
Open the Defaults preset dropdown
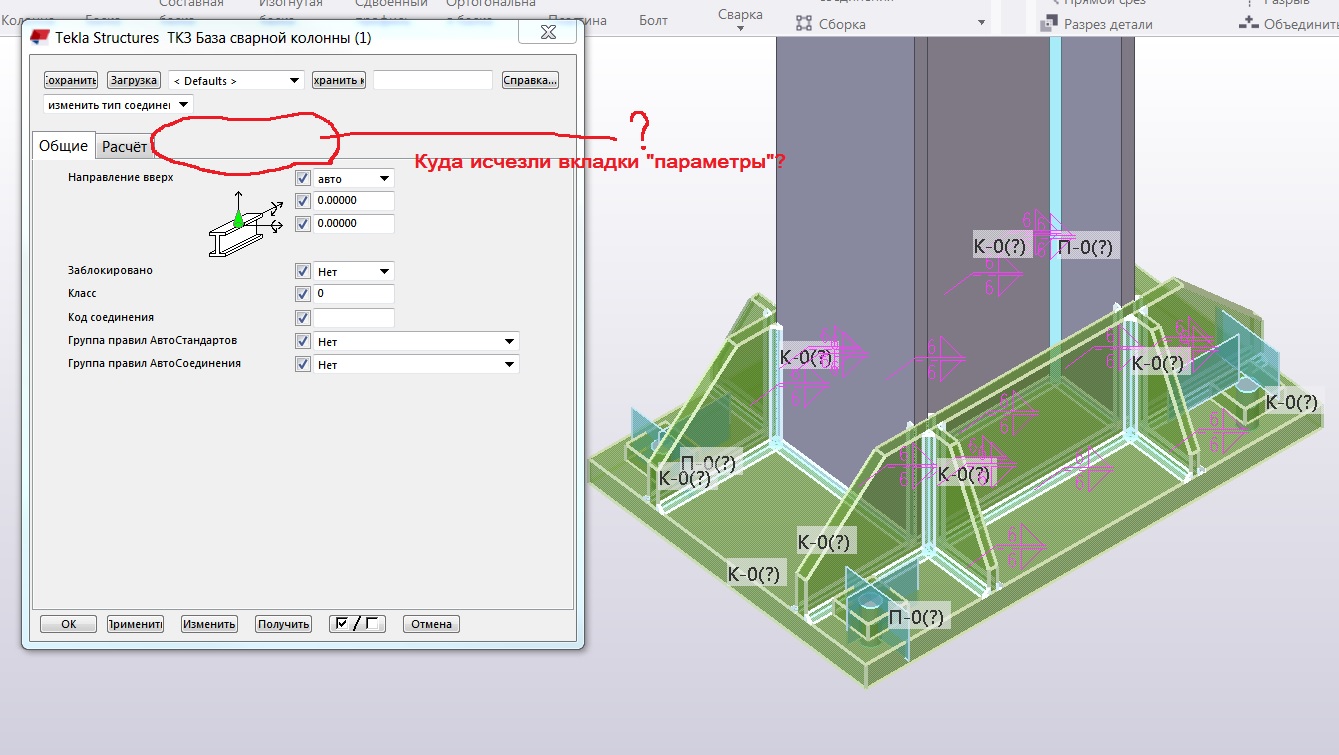click(x=236, y=80)
